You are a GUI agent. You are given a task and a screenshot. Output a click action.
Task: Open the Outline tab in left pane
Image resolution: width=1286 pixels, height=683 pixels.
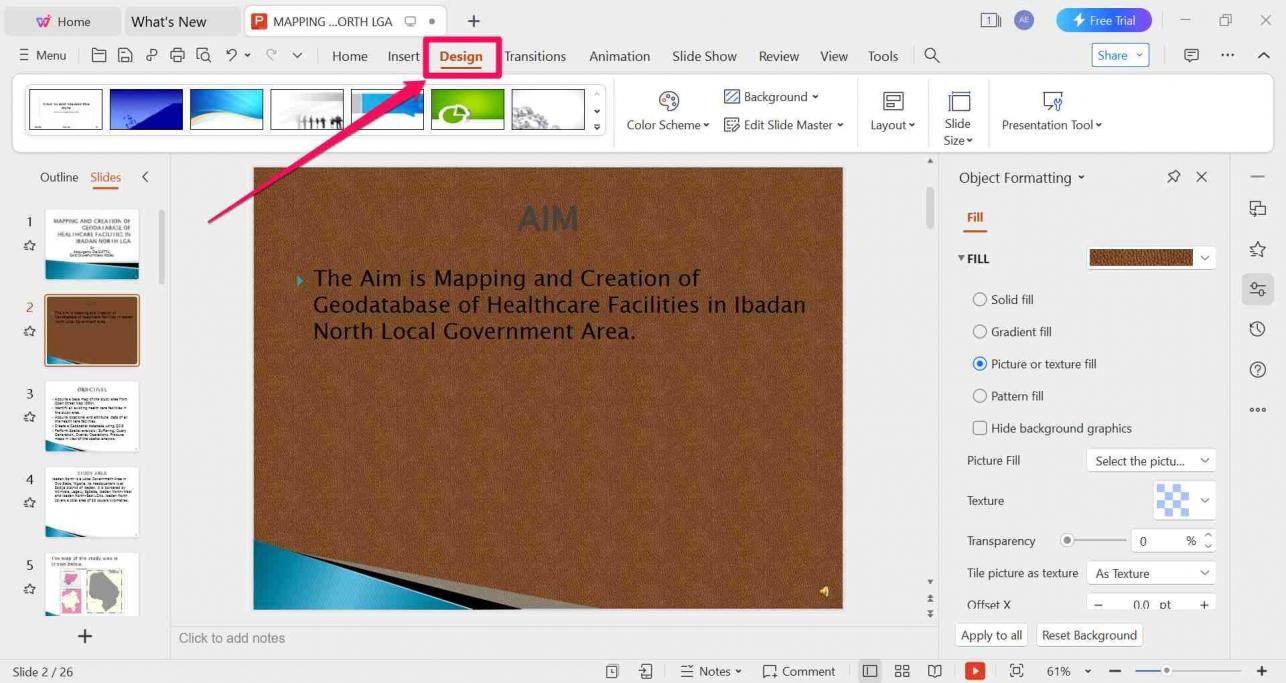click(59, 177)
